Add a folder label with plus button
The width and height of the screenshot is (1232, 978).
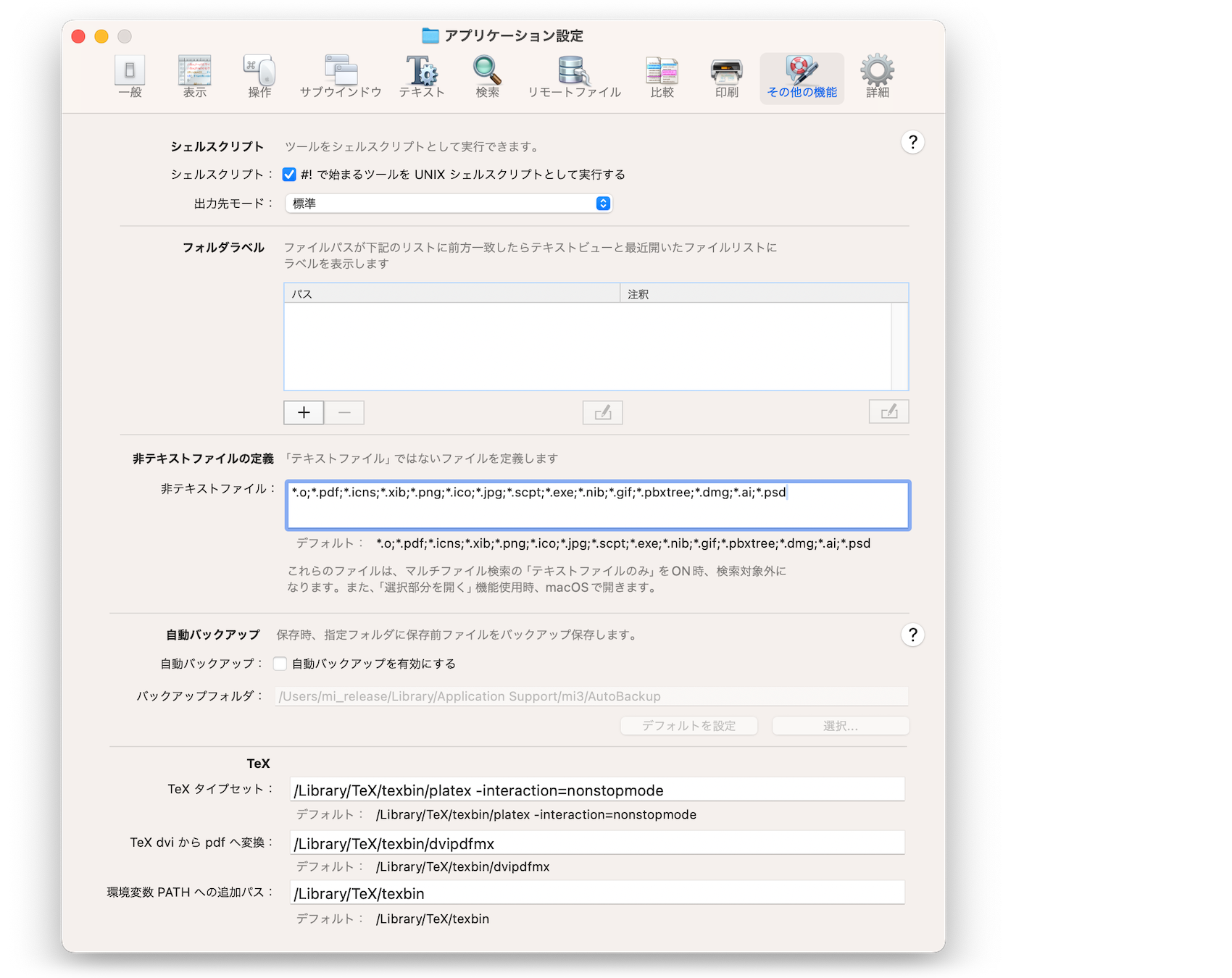pyautogui.click(x=304, y=413)
